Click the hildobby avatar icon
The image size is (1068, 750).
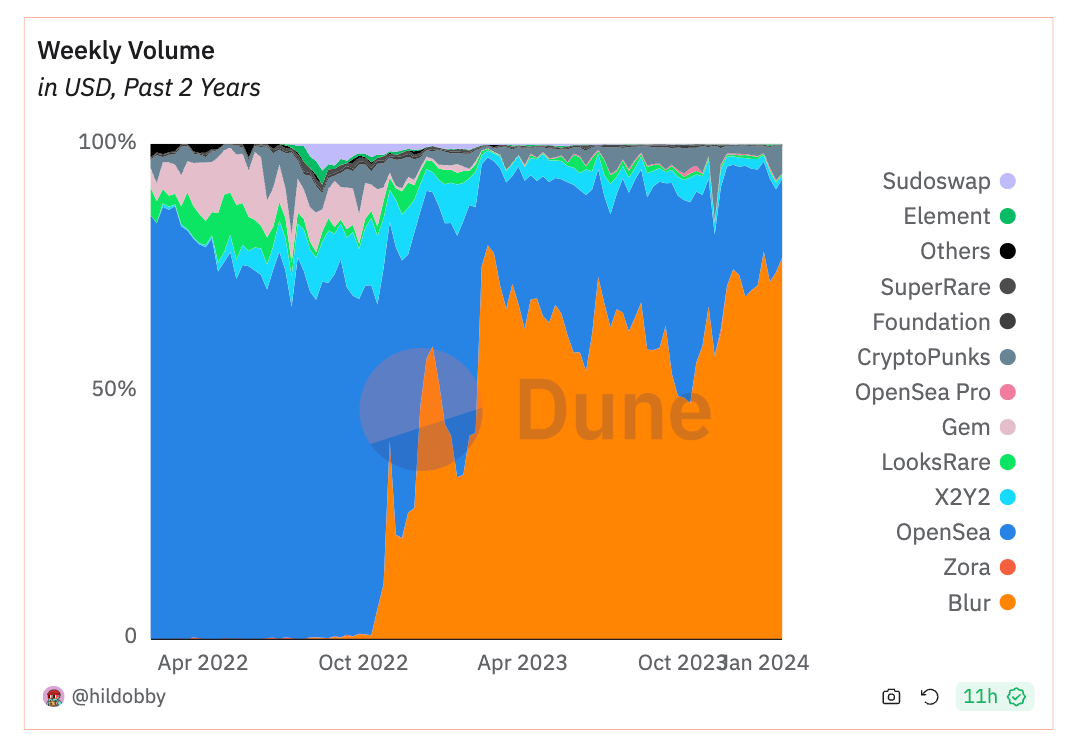pyautogui.click(x=53, y=697)
